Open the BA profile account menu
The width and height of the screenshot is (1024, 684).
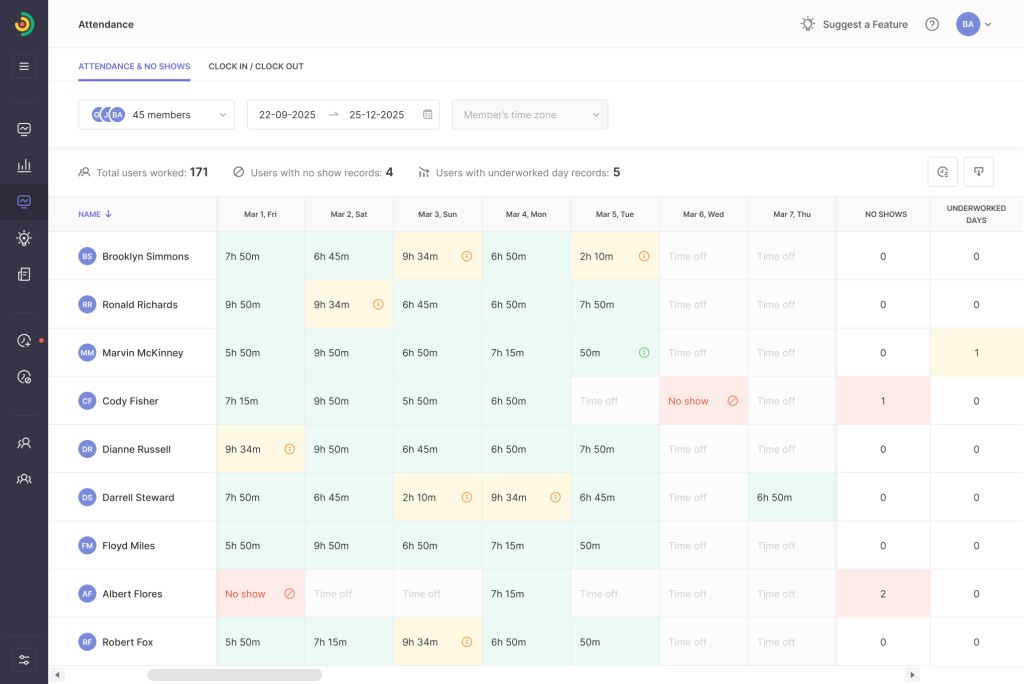(x=974, y=24)
